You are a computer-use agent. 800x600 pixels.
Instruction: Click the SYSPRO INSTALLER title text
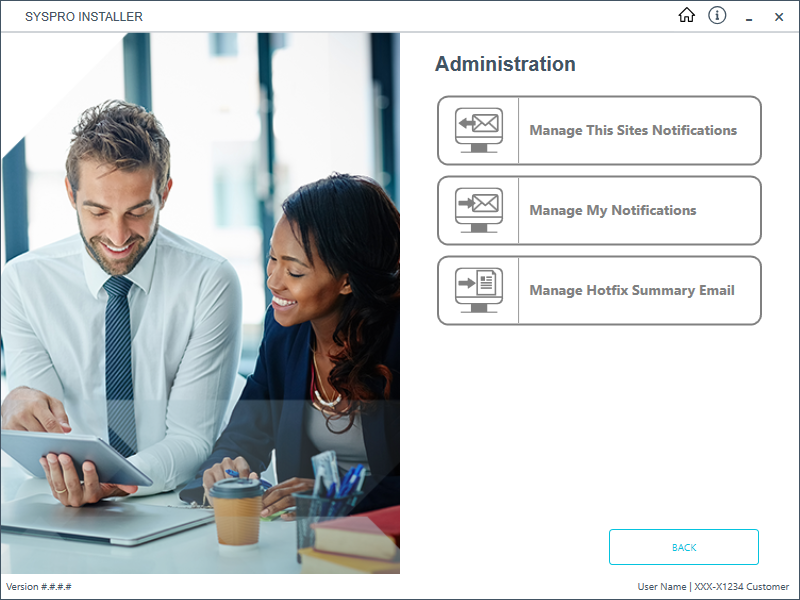[x=84, y=17]
